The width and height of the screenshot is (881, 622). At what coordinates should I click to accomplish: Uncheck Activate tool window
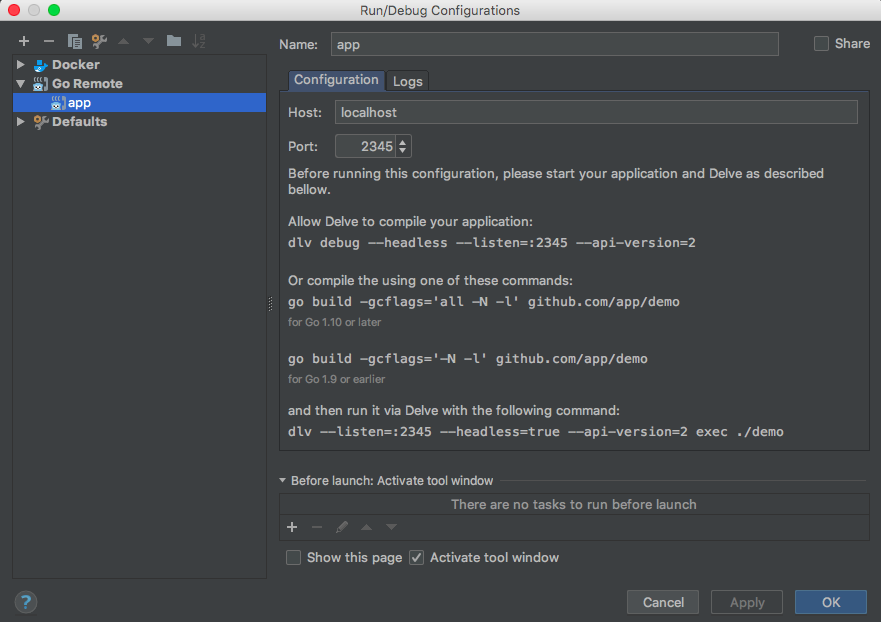coord(417,558)
